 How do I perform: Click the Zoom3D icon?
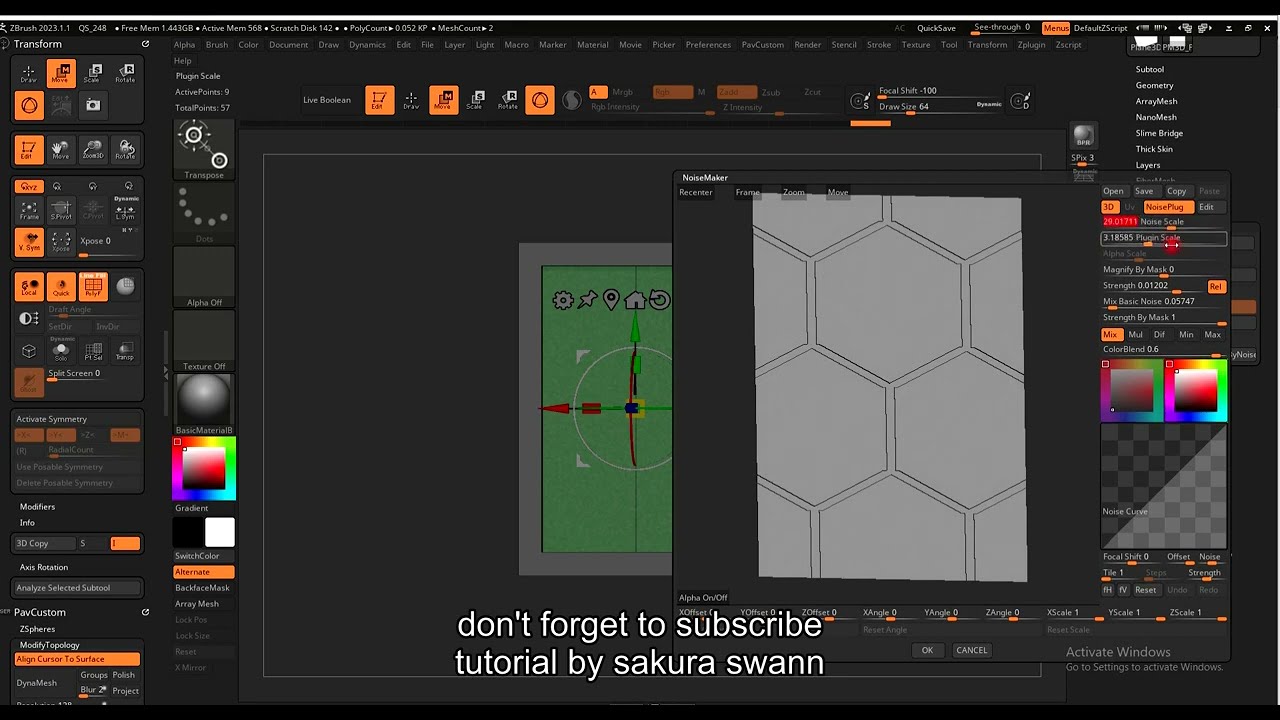(x=93, y=150)
